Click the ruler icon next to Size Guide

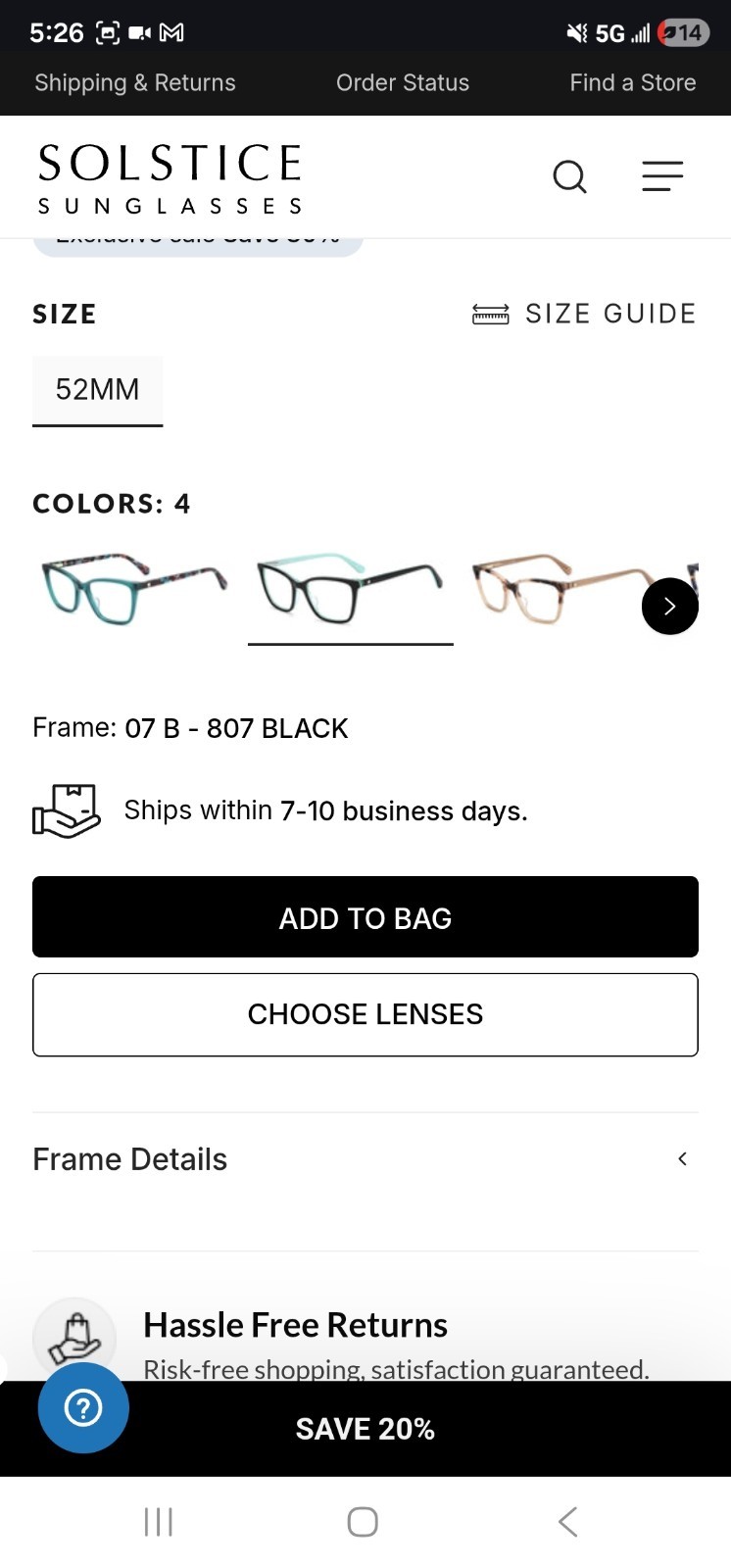tap(492, 314)
